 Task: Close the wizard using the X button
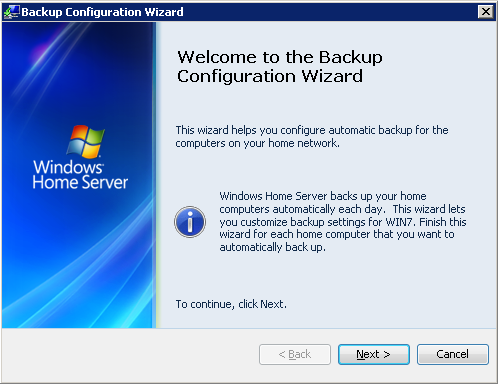(x=486, y=12)
